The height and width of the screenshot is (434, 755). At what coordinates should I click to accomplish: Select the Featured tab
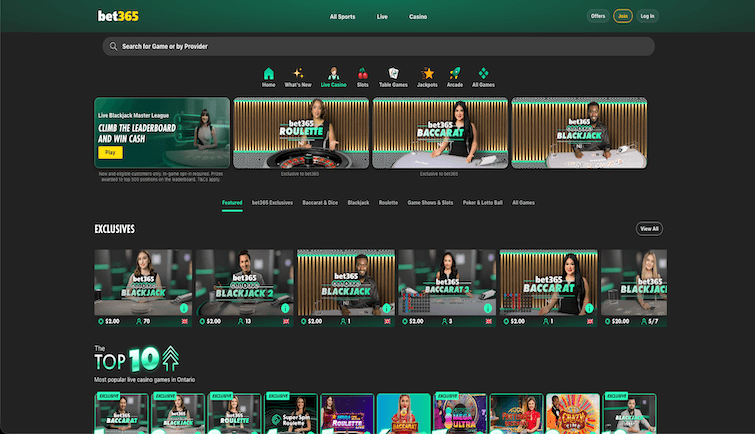232,203
